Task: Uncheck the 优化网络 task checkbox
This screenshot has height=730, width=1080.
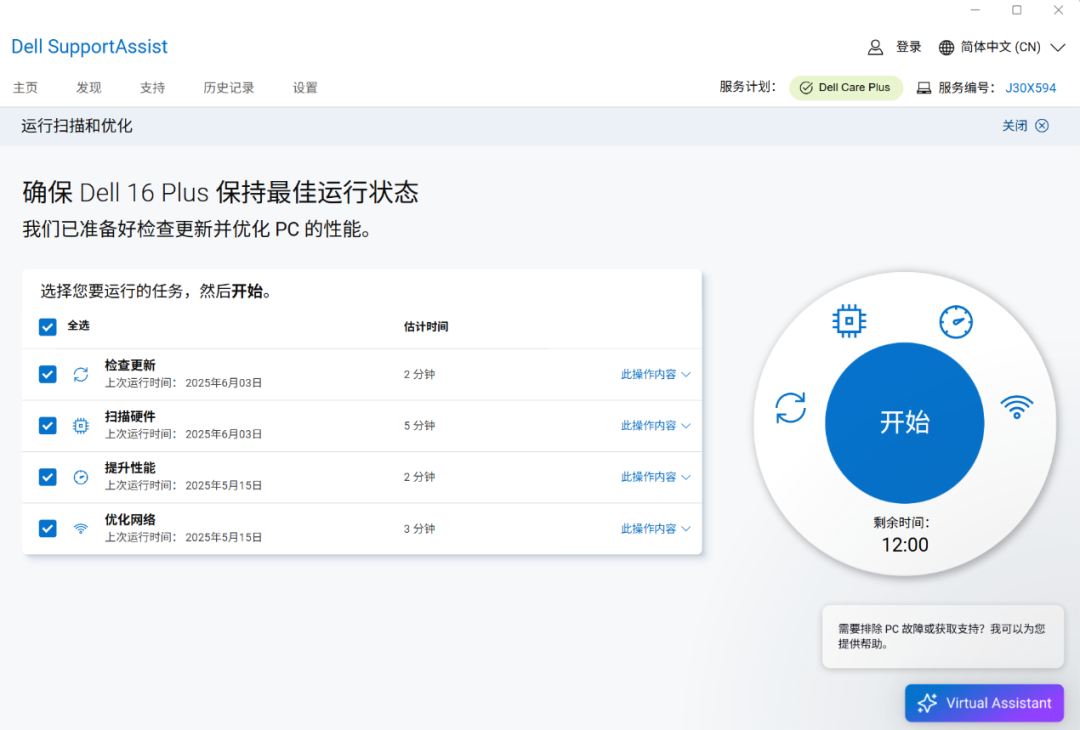Action: 48,528
